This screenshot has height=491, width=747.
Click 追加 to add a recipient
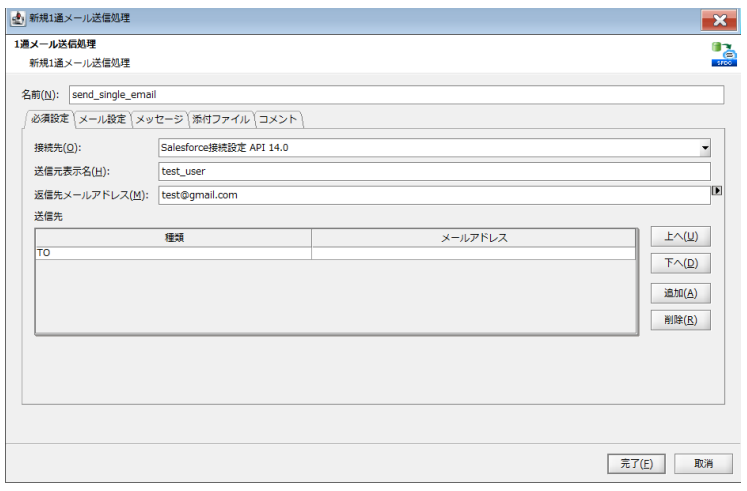click(x=680, y=293)
